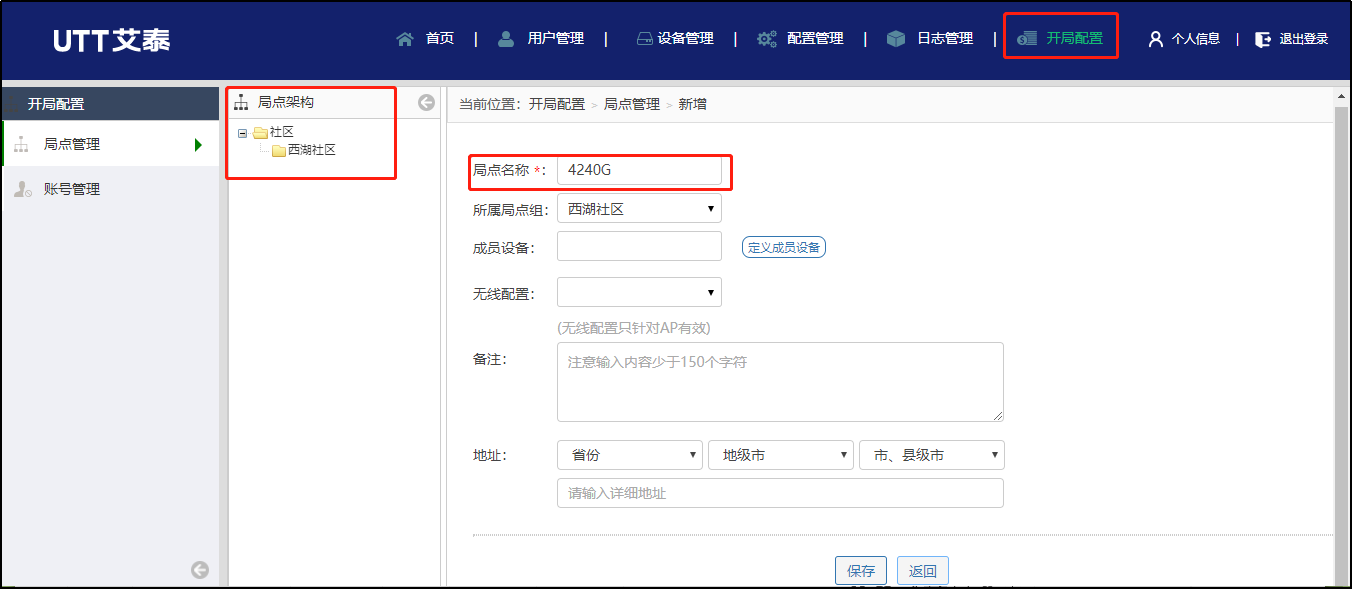
Task: Click the home icon beside 首页
Action: tap(405, 39)
